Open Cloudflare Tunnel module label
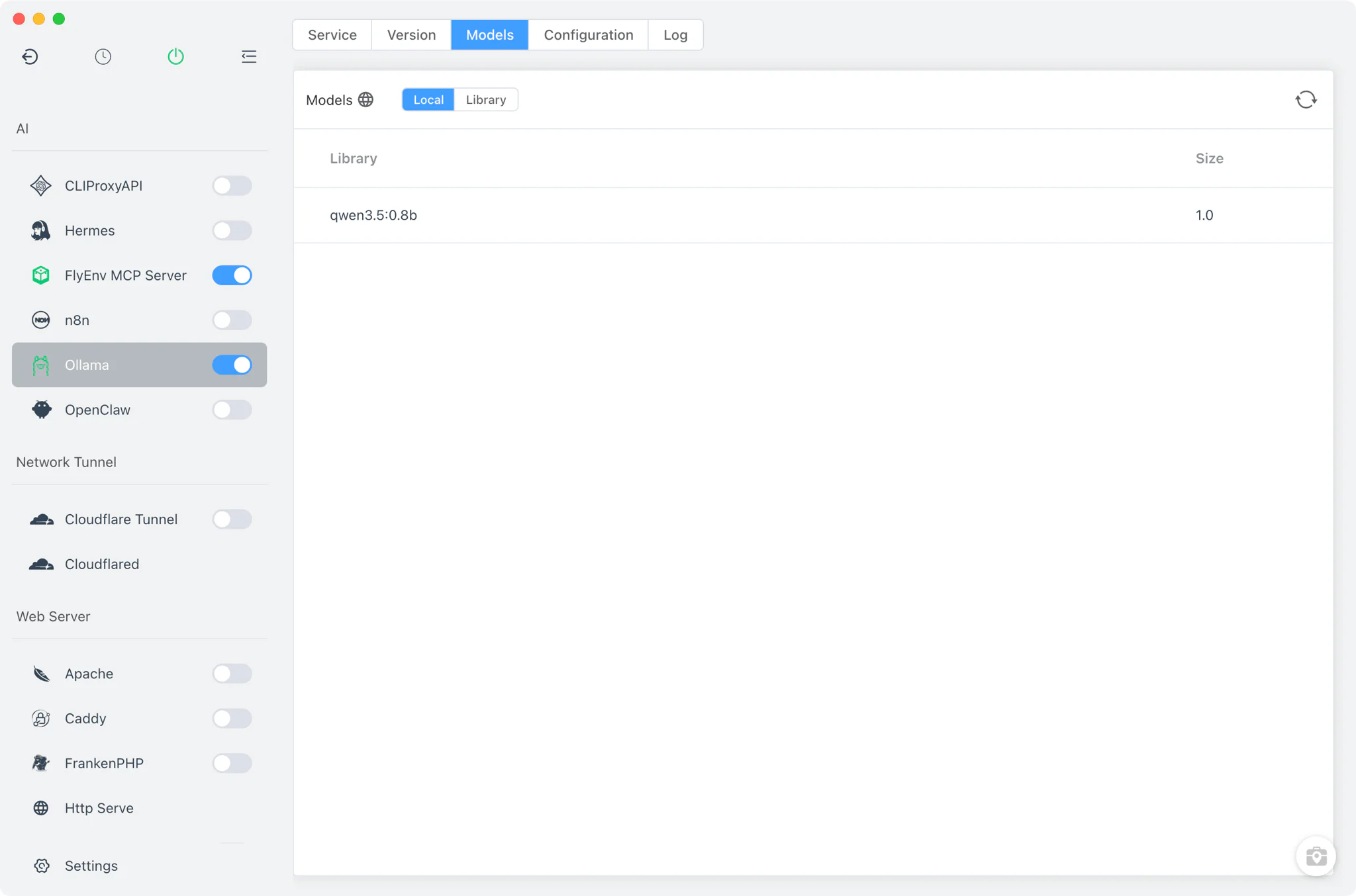 click(121, 519)
